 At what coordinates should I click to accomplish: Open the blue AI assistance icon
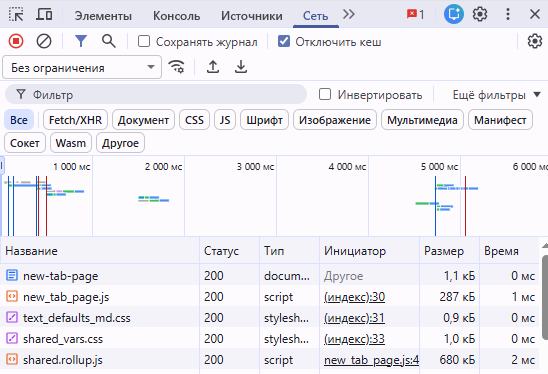pos(454,14)
